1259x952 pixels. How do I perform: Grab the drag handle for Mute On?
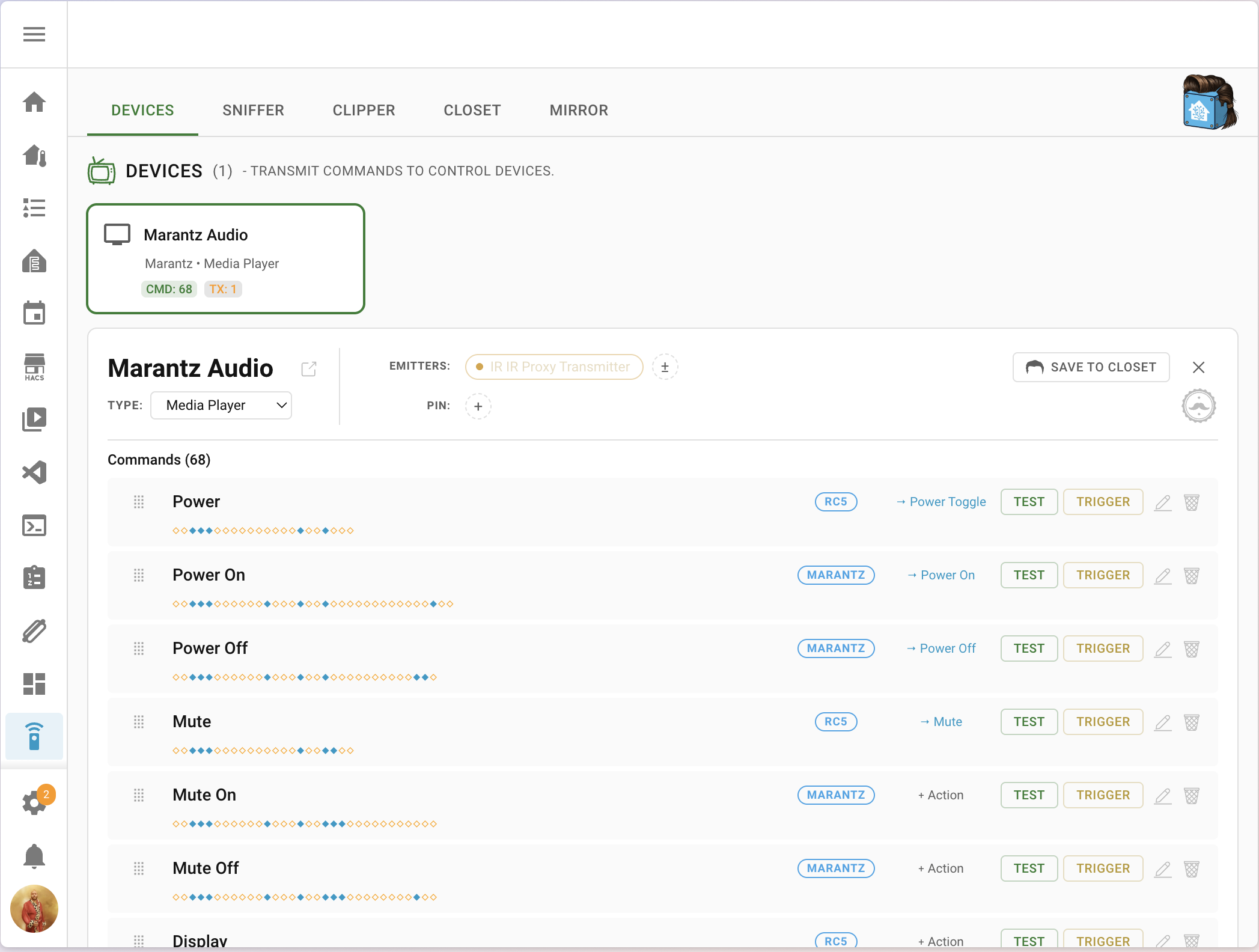[x=139, y=795]
